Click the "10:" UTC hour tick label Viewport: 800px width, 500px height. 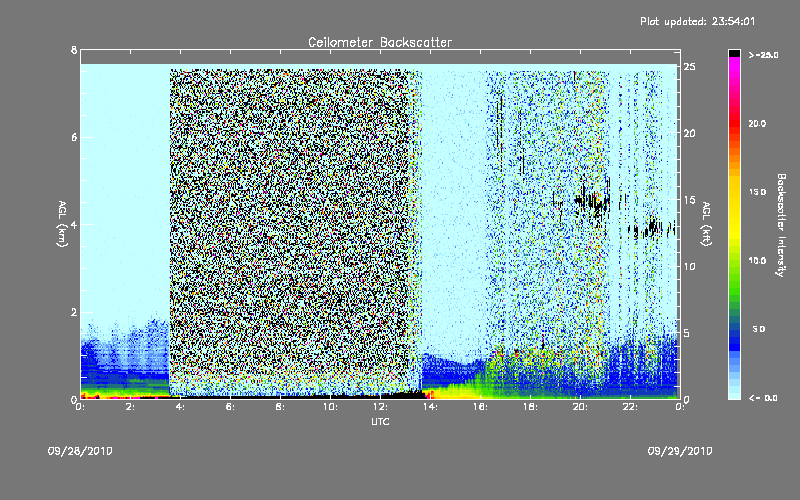[x=331, y=407]
